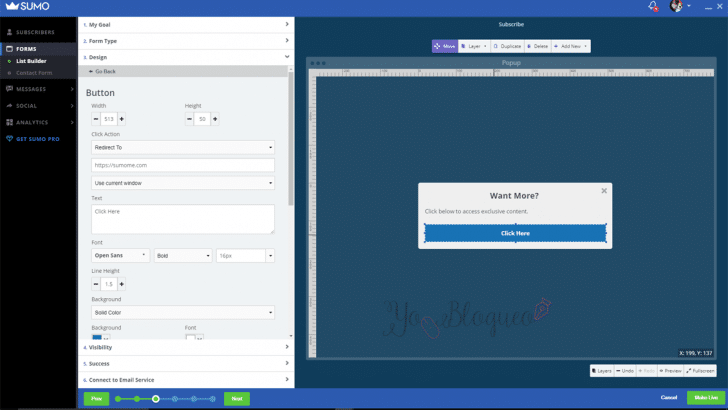Open the font size dropdown arrow

click(x=270, y=255)
